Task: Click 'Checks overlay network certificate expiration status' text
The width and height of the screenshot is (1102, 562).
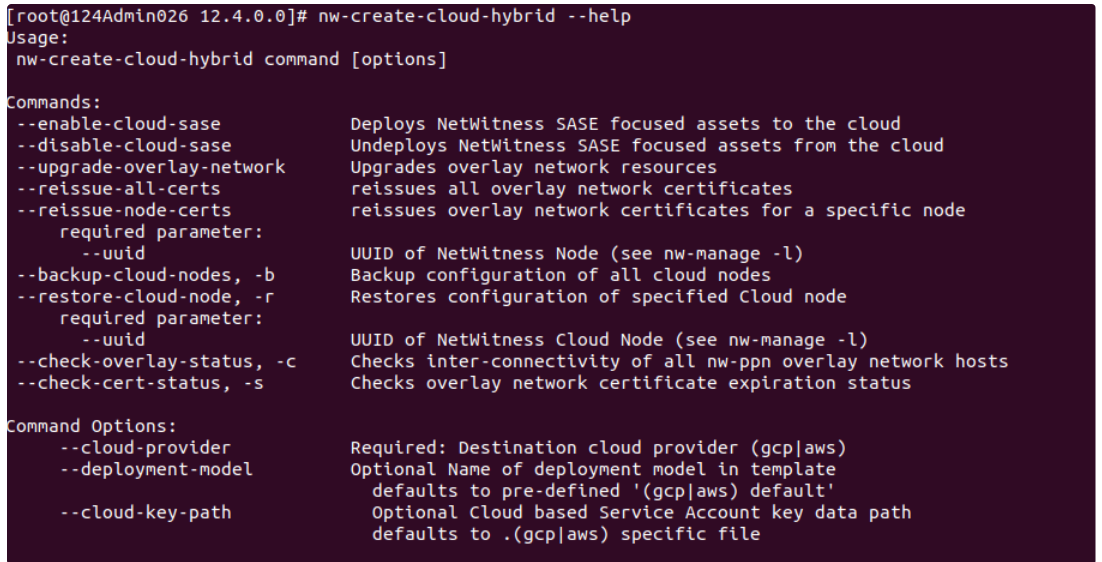Action: click(x=630, y=383)
